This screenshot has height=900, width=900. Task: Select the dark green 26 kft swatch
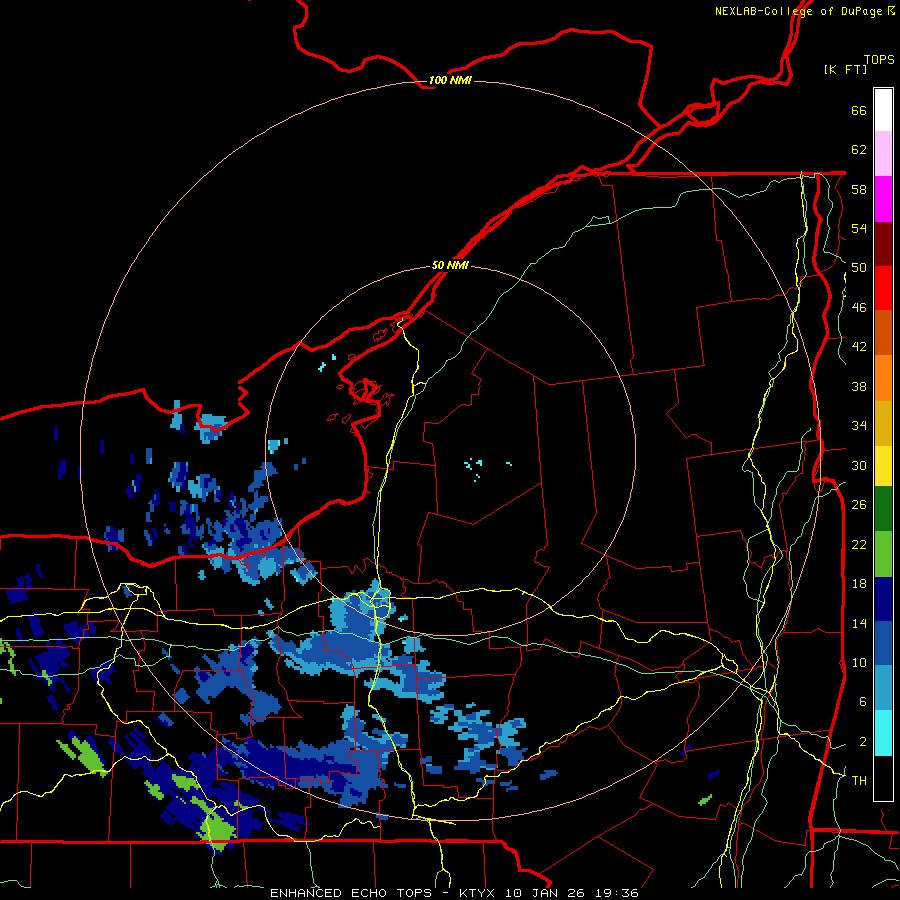point(883,509)
